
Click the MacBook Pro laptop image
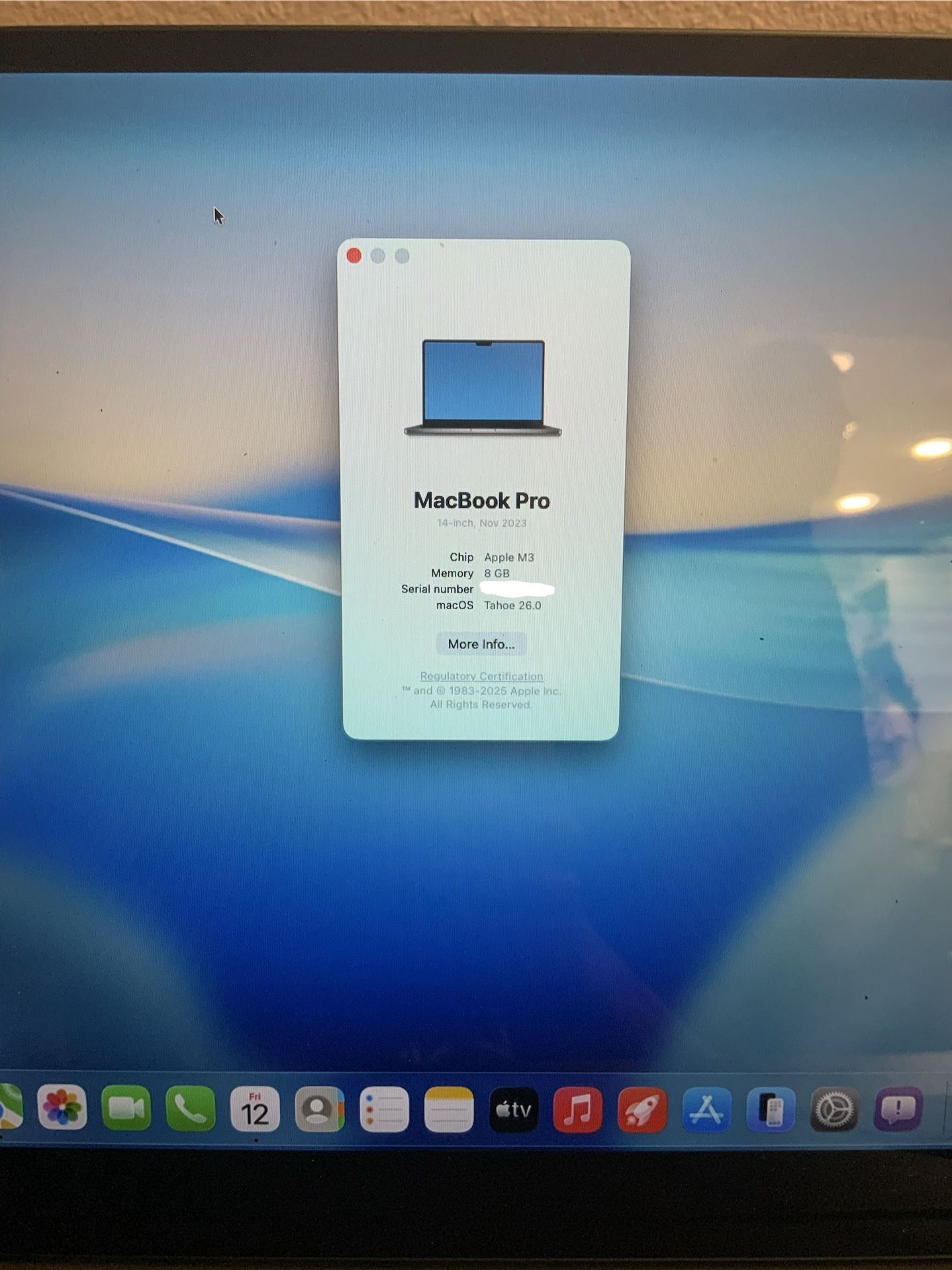tap(483, 389)
